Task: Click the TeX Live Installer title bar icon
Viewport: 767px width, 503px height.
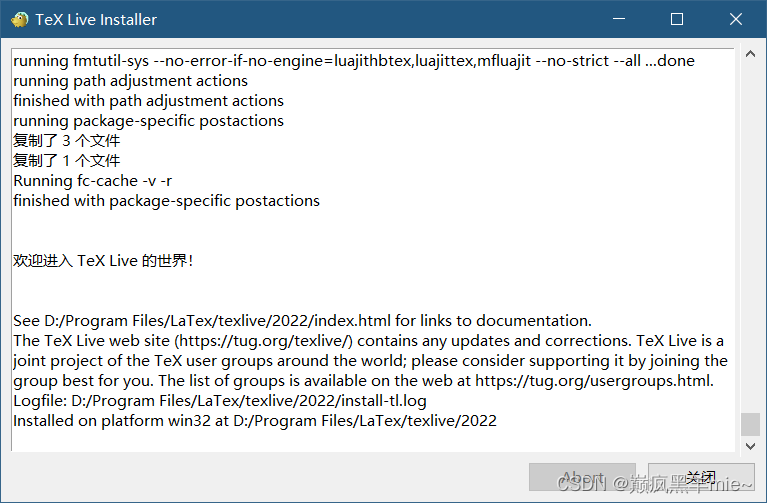Action: click(x=19, y=19)
